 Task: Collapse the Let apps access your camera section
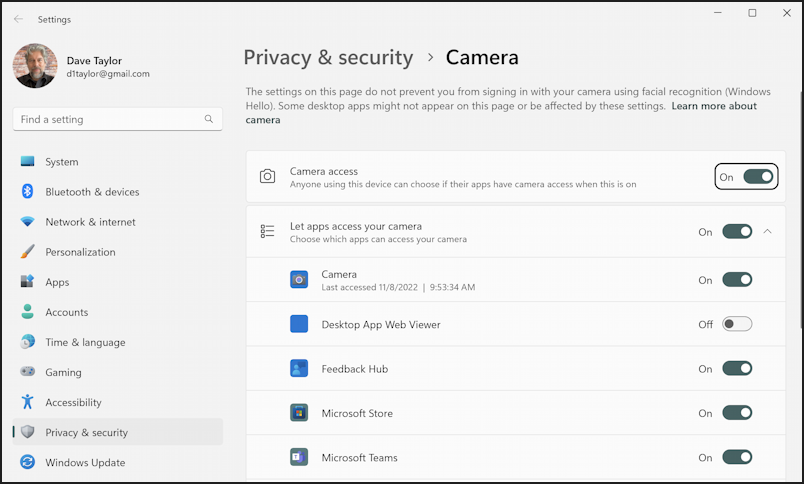point(768,231)
